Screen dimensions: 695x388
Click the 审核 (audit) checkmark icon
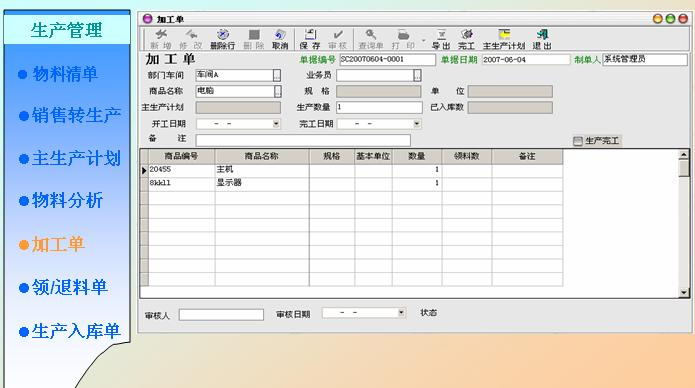pos(338,39)
